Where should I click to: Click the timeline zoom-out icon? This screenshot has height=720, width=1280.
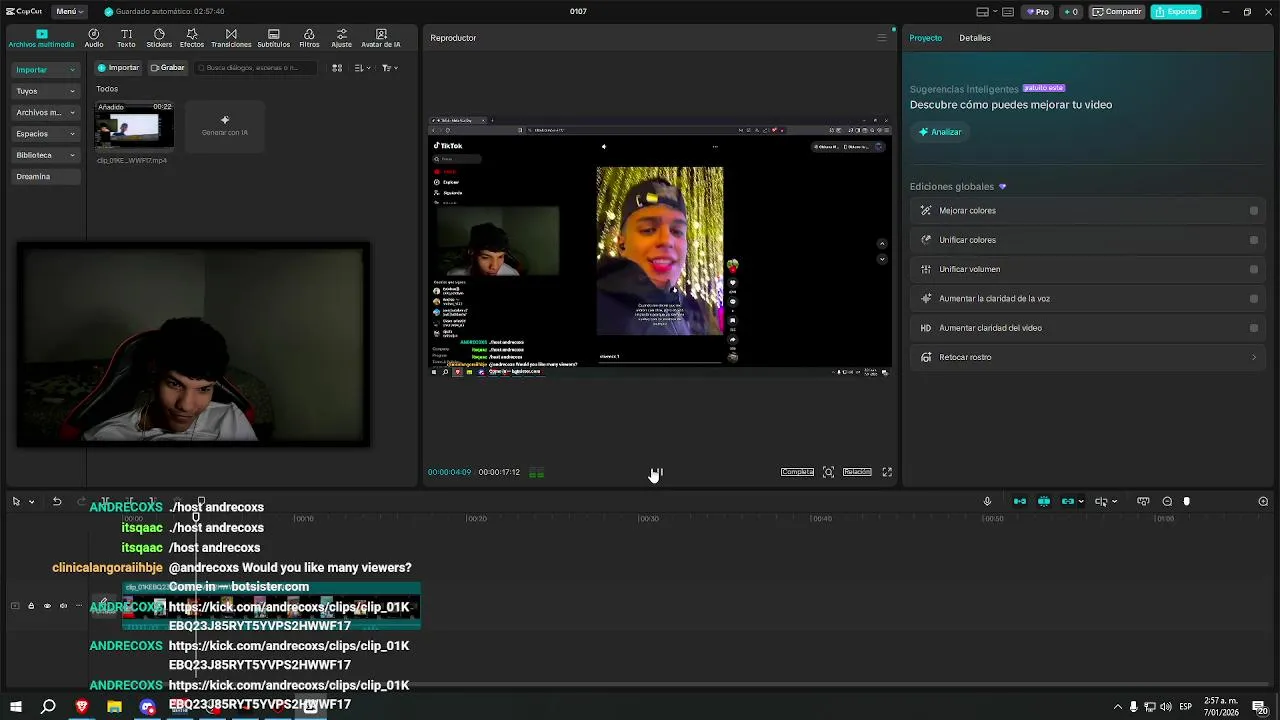coord(1167,501)
